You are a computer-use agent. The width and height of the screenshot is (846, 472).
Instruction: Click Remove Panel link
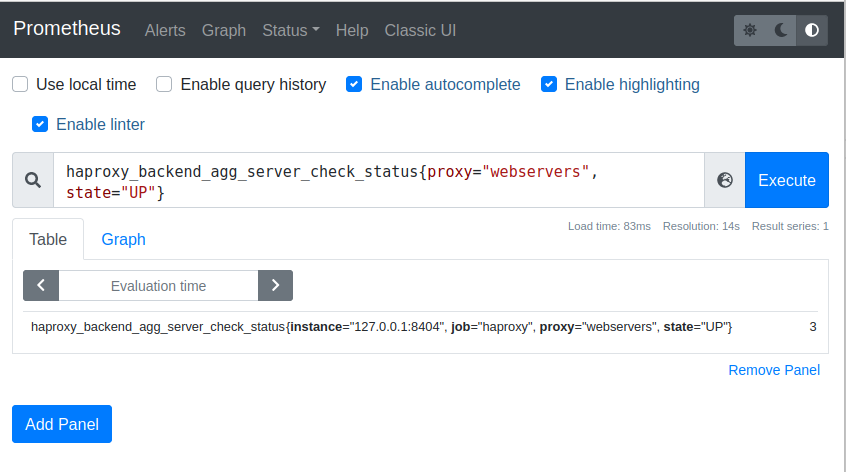(x=774, y=370)
